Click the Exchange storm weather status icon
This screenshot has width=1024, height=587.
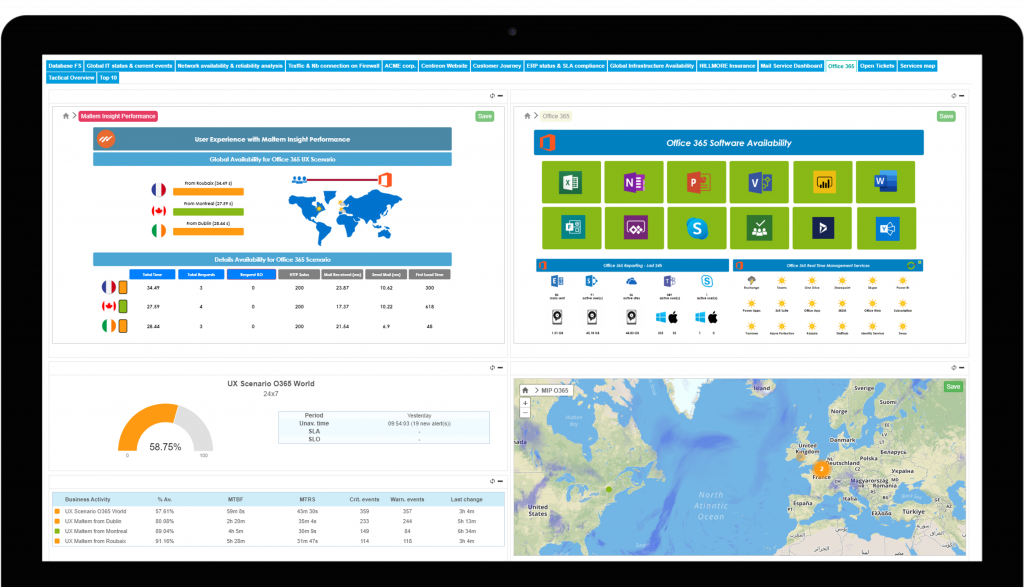(751, 281)
